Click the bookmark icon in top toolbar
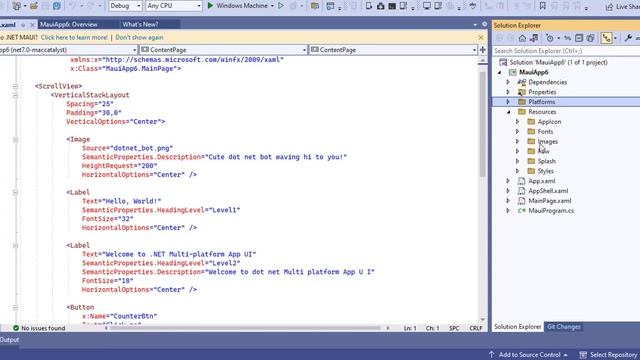640x360 pixels. (542, 6)
